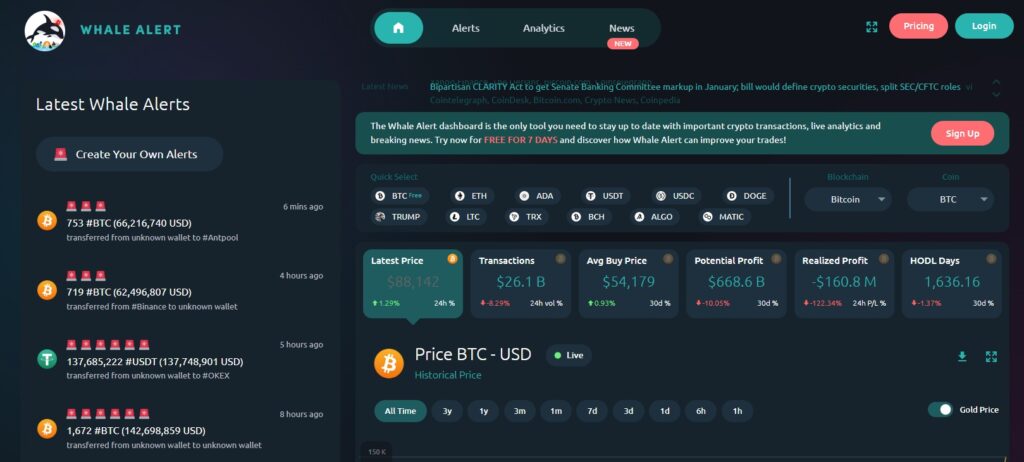Viewport: 1024px width, 462px height.
Task: Open the 753 #BTC Antpool transfer alert
Action: (180, 221)
